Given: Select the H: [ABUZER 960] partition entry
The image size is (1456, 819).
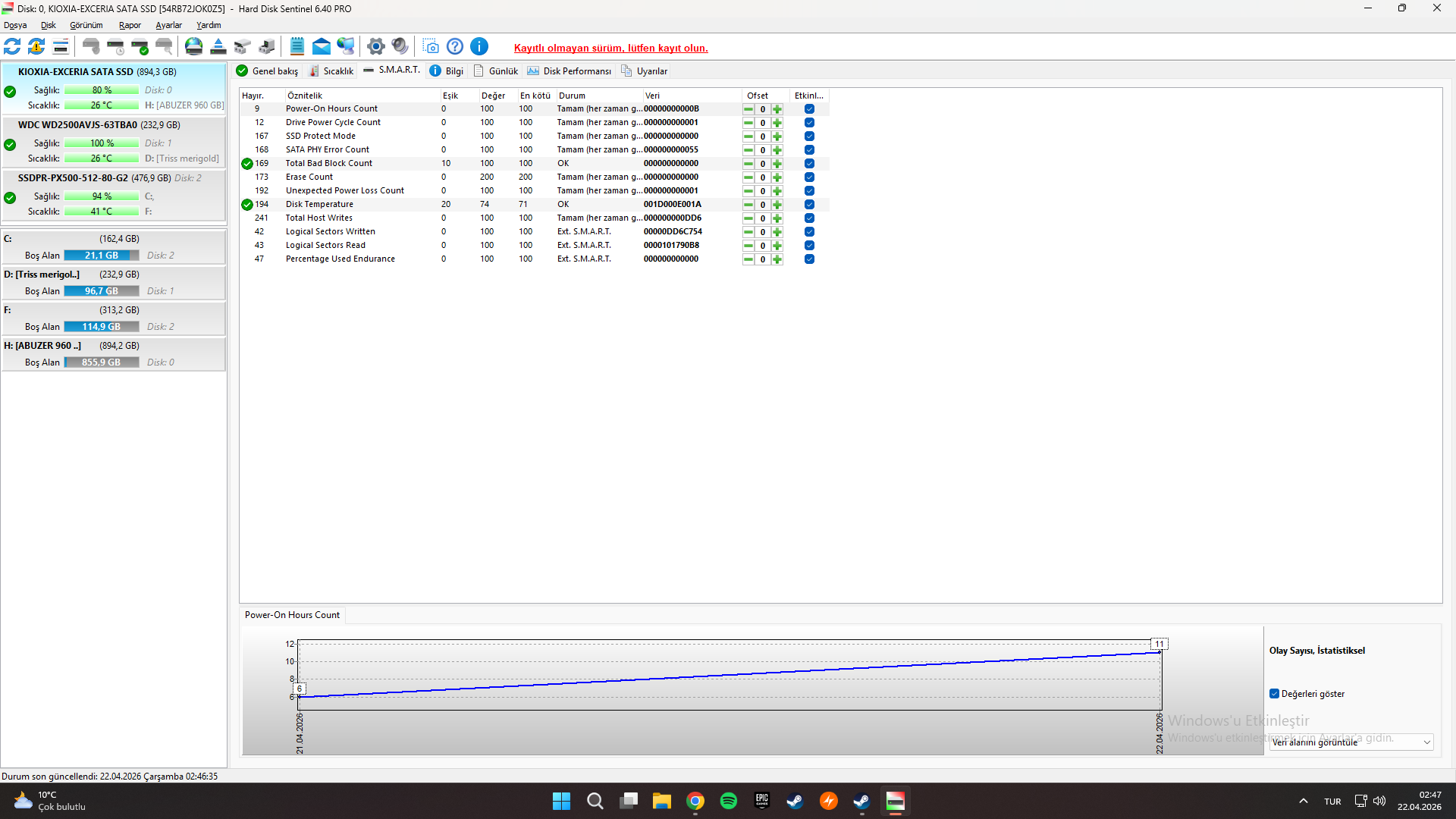Looking at the screenshot, I should point(114,354).
